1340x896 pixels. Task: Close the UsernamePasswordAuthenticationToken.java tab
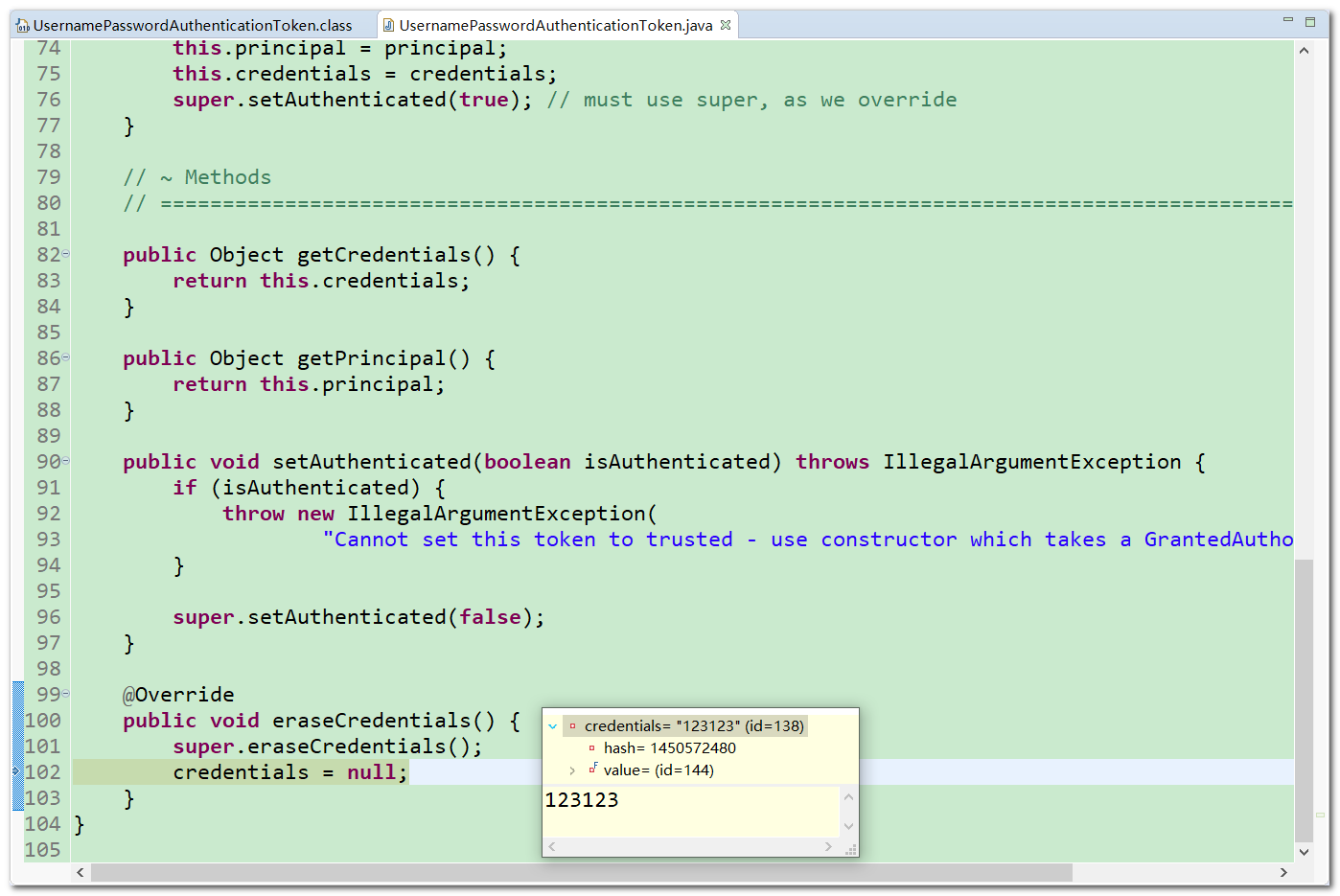click(726, 25)
